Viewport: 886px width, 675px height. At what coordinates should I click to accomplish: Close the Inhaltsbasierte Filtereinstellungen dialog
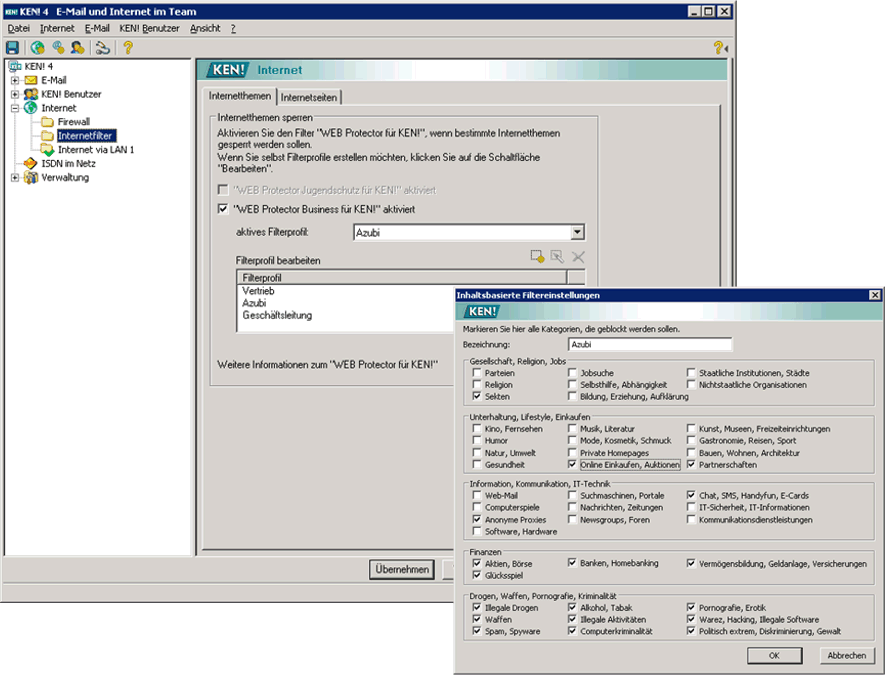(875, 295)
